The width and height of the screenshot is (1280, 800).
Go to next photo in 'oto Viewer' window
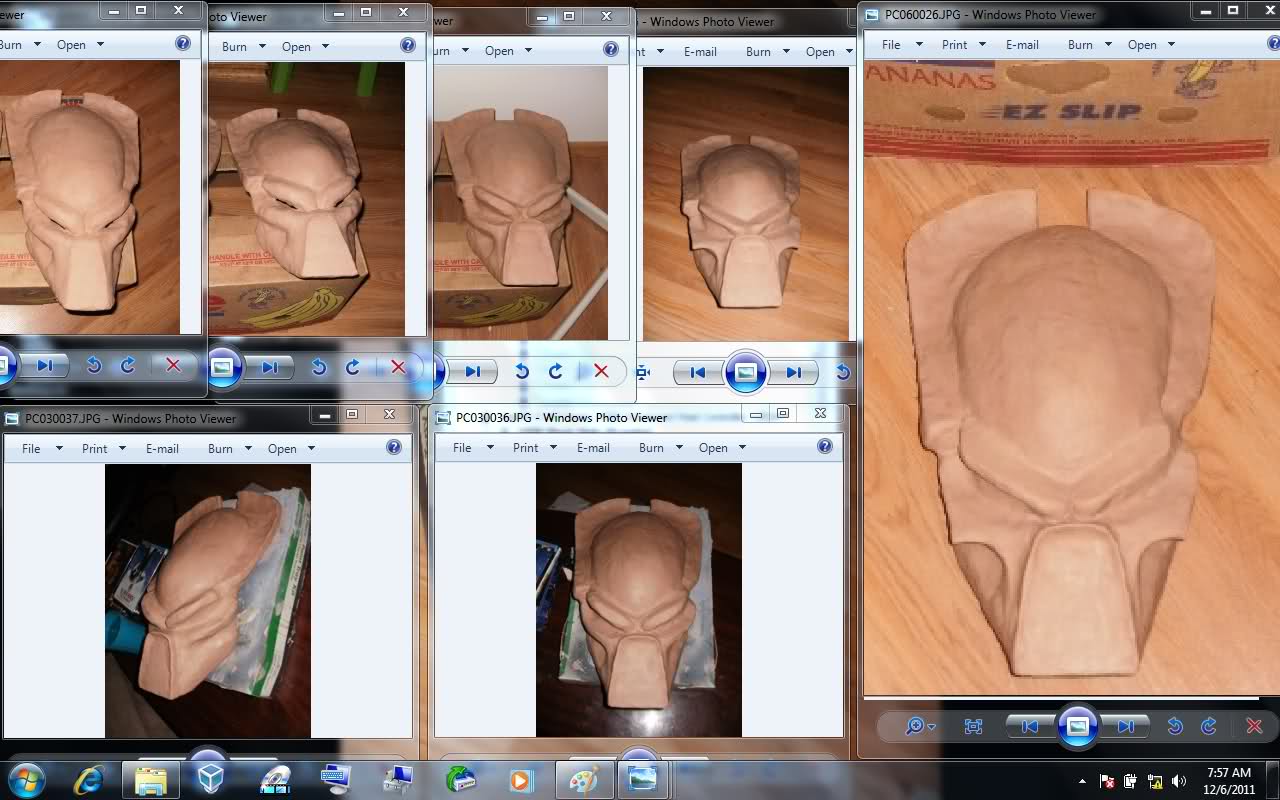[x=269, y=367]
